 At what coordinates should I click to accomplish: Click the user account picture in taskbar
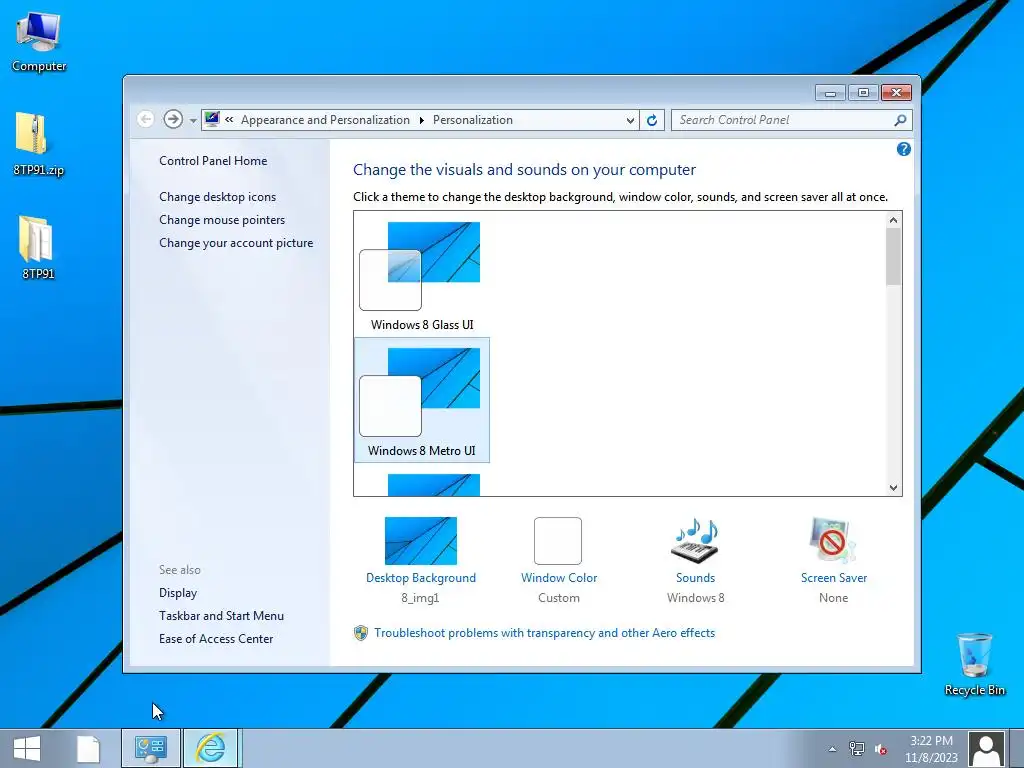[x=986, y=749]
